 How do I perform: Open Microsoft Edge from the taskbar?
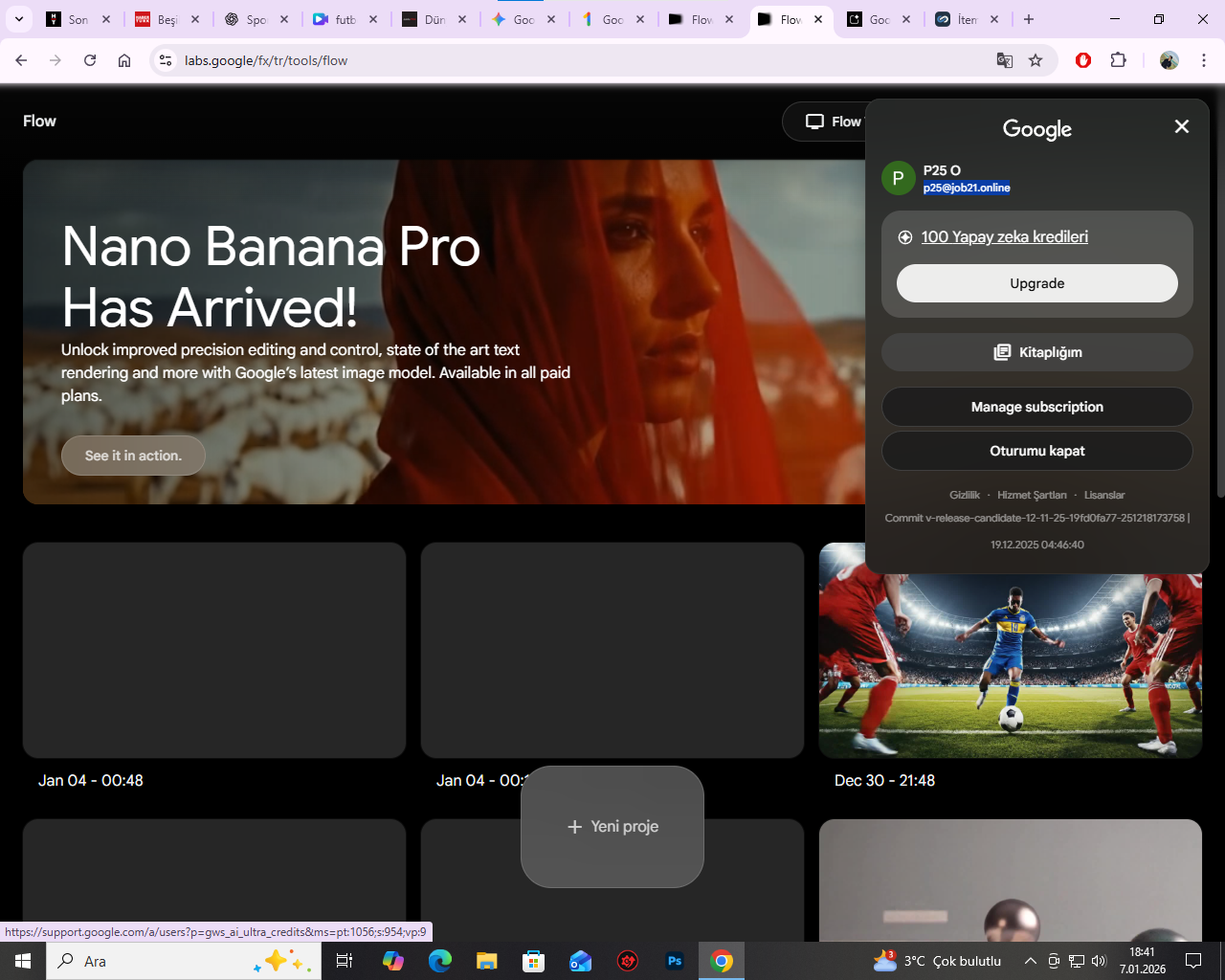[x=440, y=961]
